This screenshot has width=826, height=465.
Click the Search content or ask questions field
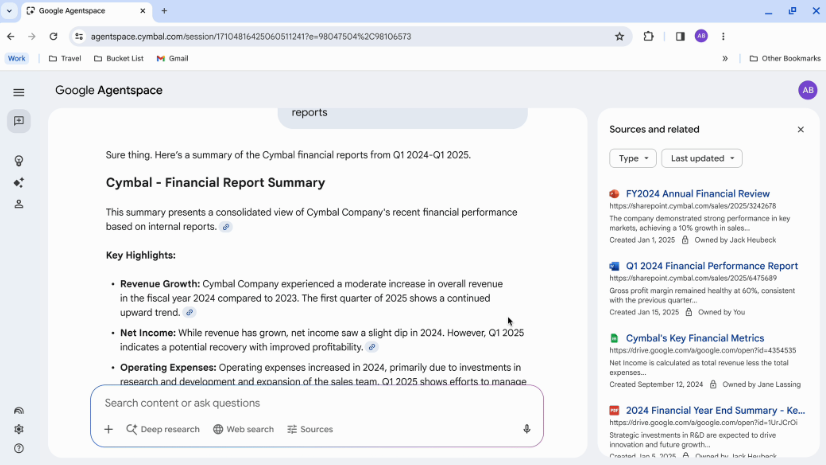pyautogui.click(x=316, y=403)
